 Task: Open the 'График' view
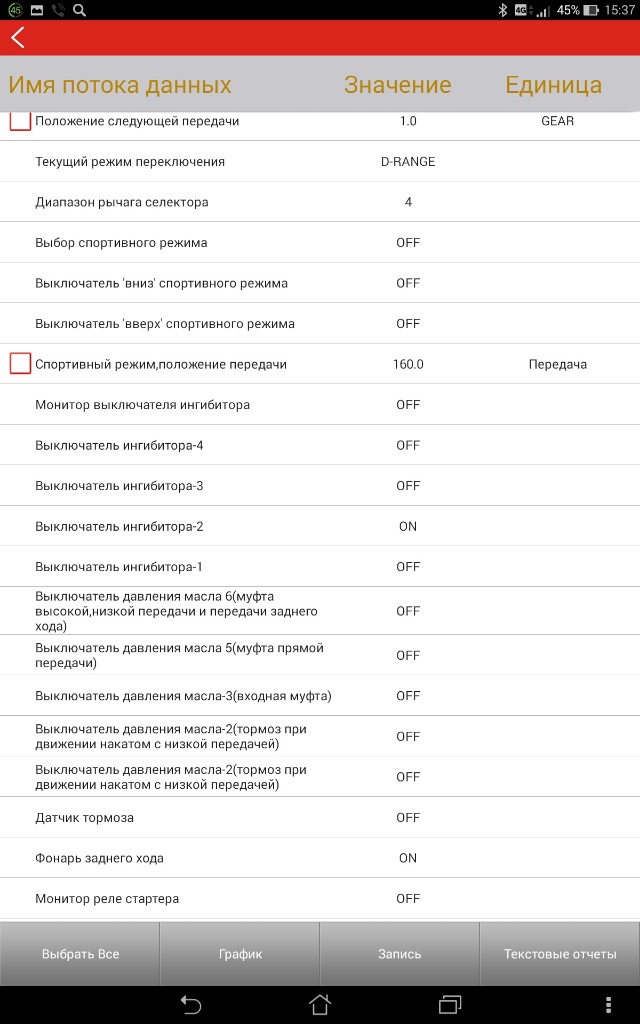[240, 954]
